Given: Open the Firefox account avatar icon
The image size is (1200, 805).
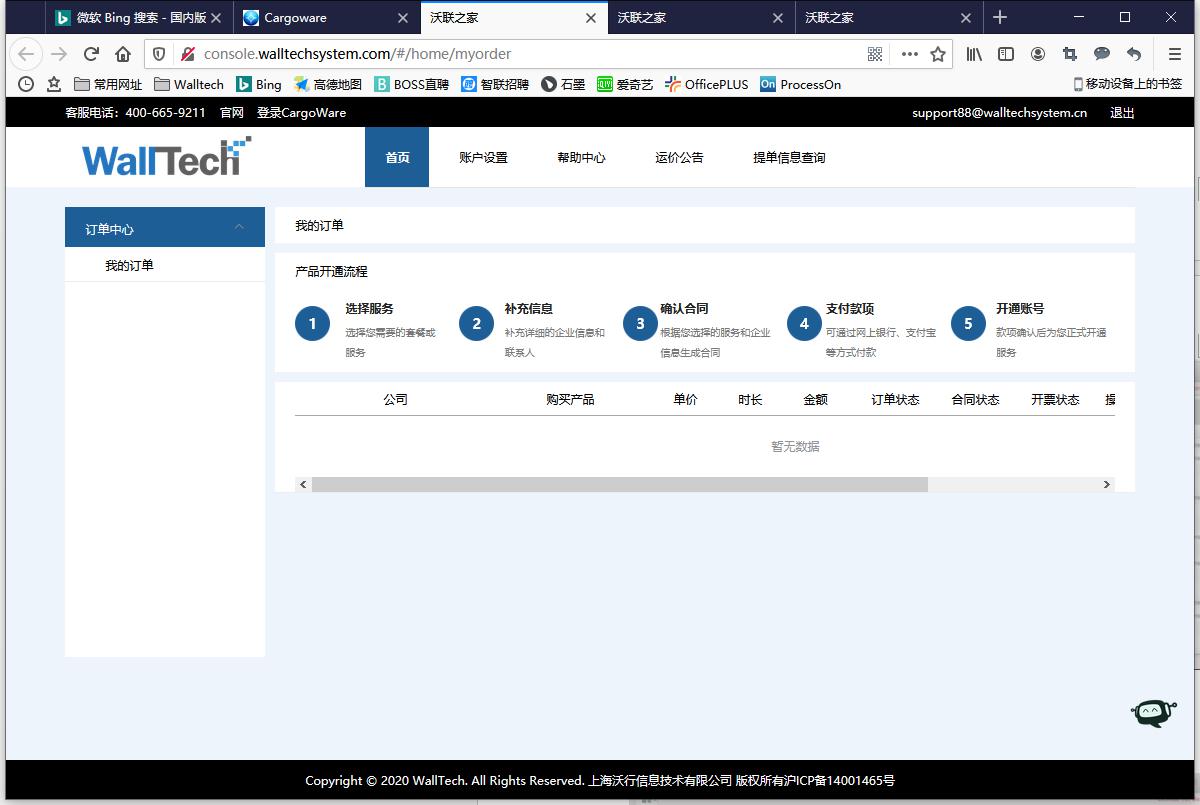Looking at the screenshot, I should pos(1038,54).
